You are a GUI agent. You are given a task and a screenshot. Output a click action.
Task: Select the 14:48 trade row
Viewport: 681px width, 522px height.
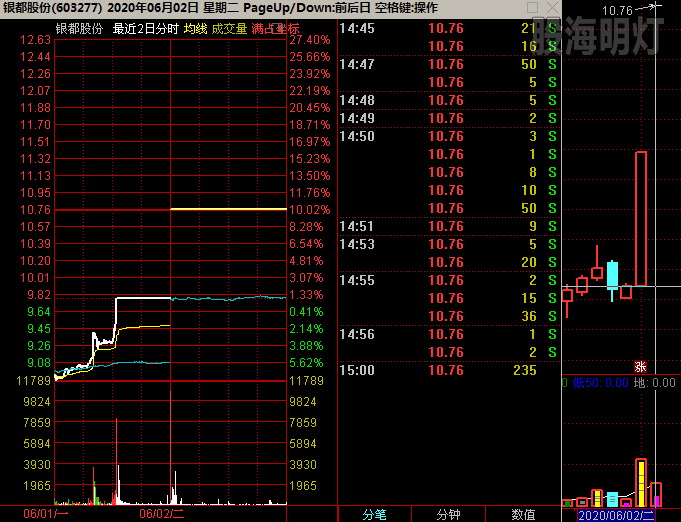click(450, 100)
